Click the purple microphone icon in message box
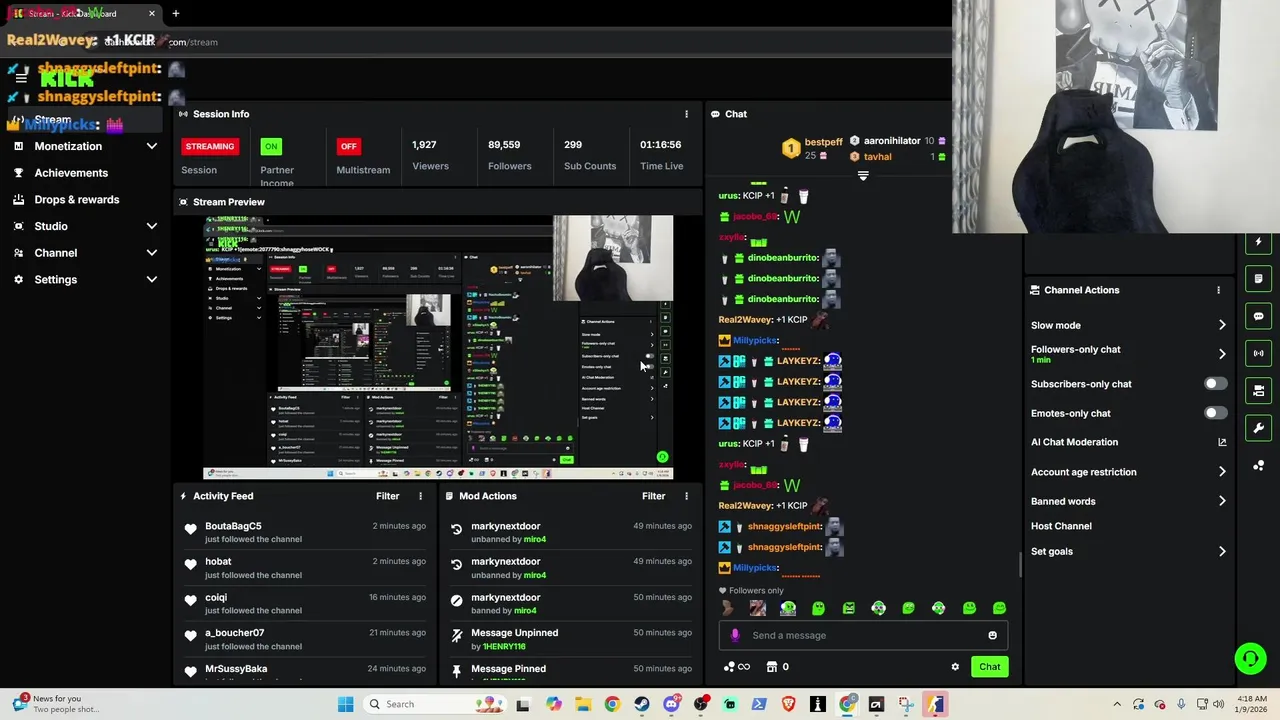The image size is (1280, 720). click(735, 635)
